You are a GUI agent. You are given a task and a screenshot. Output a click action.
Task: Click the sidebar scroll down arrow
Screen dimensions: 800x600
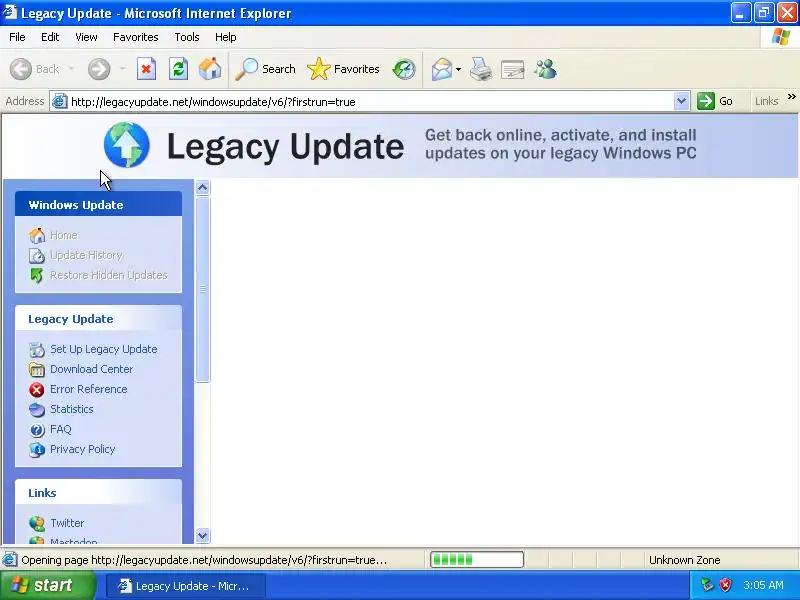[x=203, y=535]
